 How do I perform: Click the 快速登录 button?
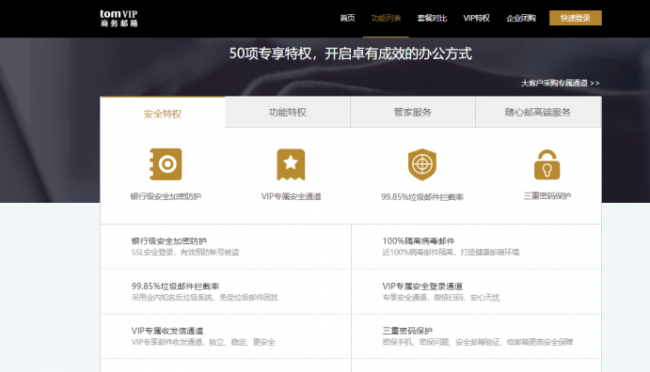(x=575, y=18)
